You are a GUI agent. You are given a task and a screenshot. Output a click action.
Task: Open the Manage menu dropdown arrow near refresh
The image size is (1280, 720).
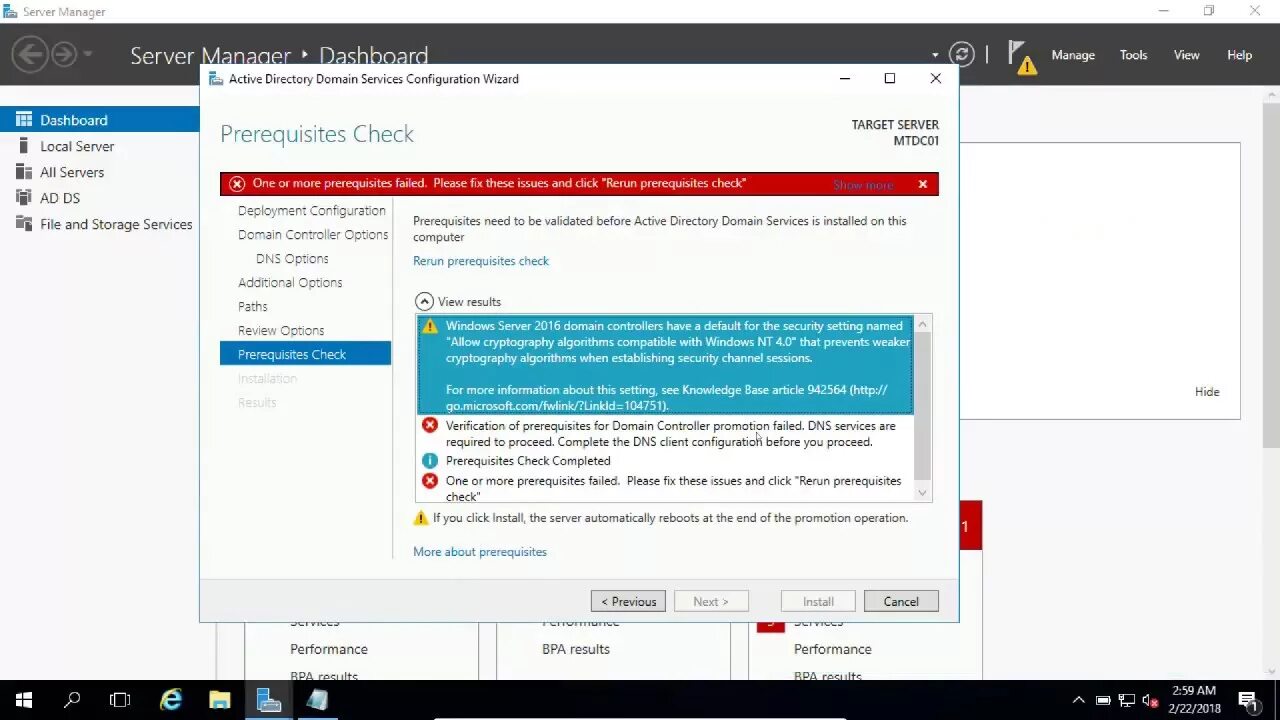tap(935, 55)
